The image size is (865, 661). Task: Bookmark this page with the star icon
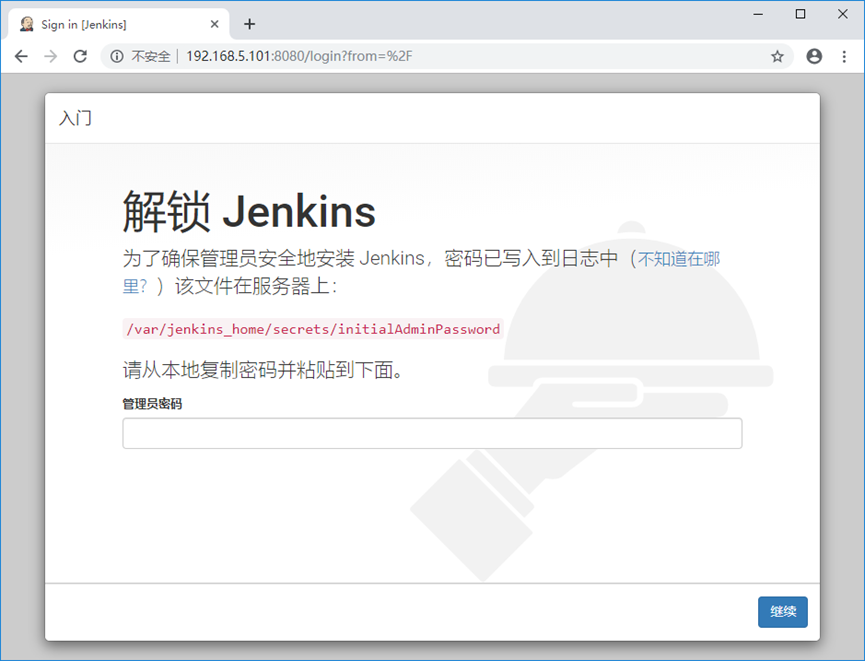[x=777, y=56]
